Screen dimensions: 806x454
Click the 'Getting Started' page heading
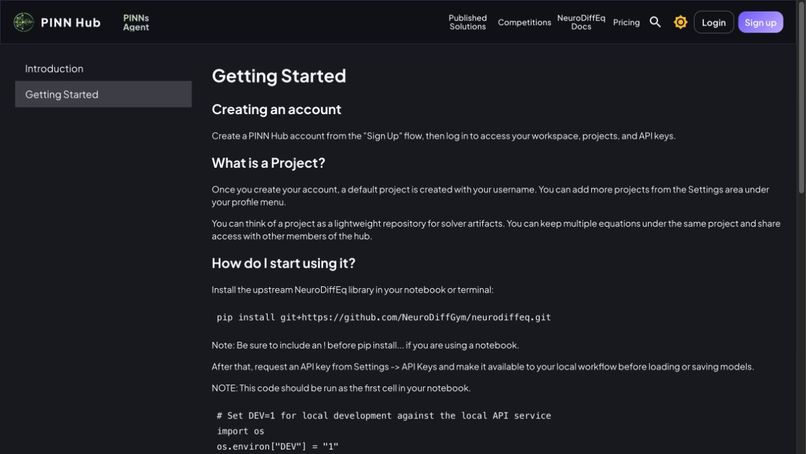coord(279,76)
